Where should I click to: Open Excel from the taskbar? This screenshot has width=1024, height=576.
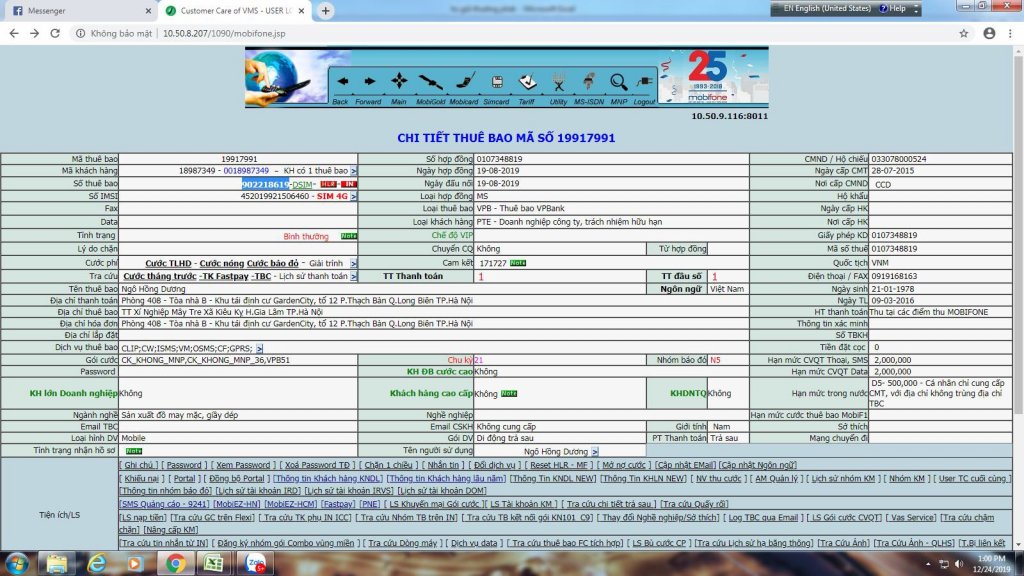click(x=214, y=564)
